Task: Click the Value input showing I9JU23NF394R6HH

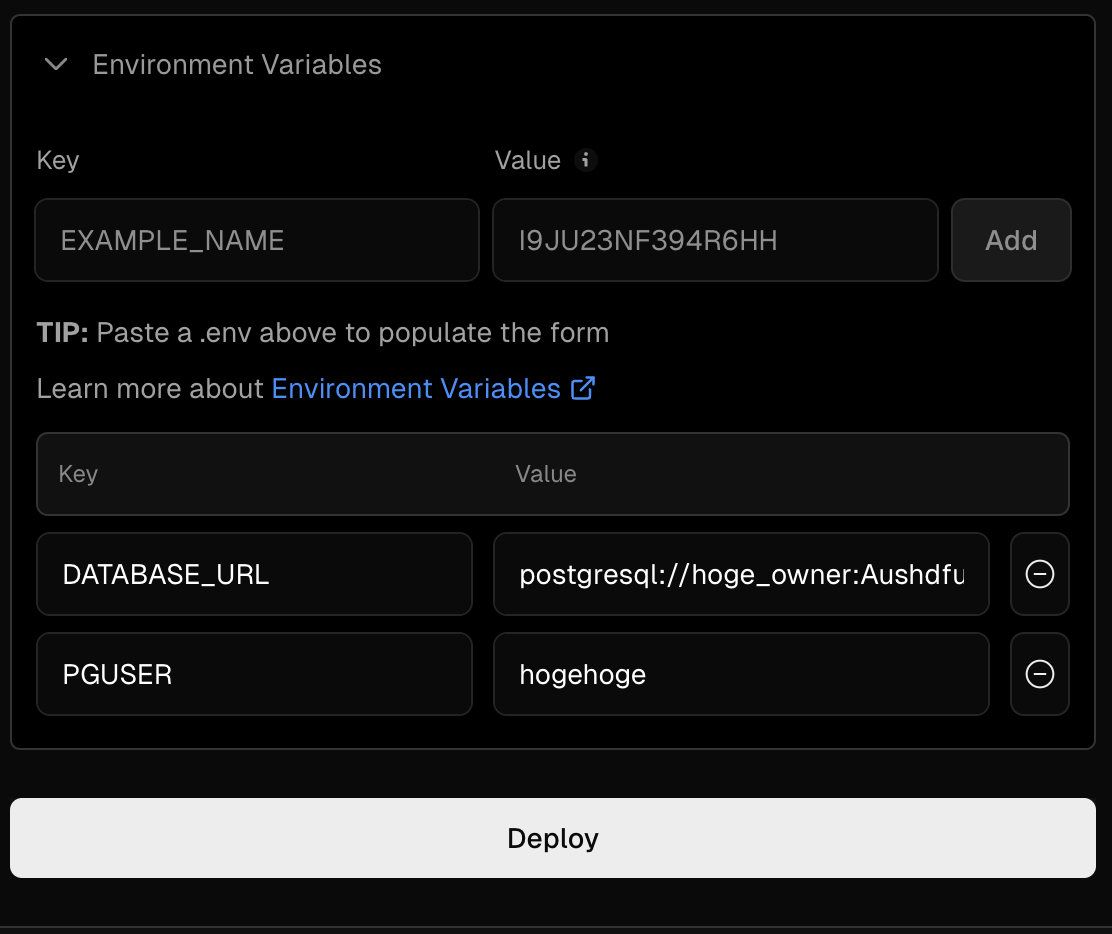Action: tap(715, 240)
